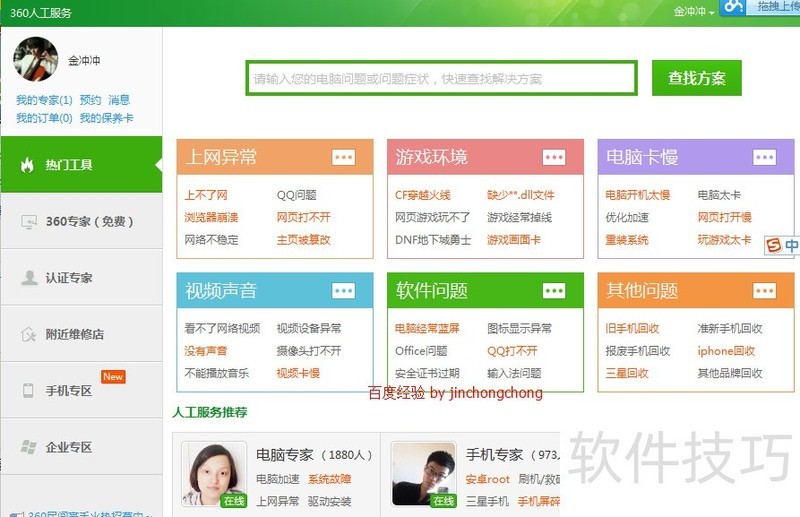Open the 消息 link
The width and height of the screenshot is (800, 517).
click(119, 100)
